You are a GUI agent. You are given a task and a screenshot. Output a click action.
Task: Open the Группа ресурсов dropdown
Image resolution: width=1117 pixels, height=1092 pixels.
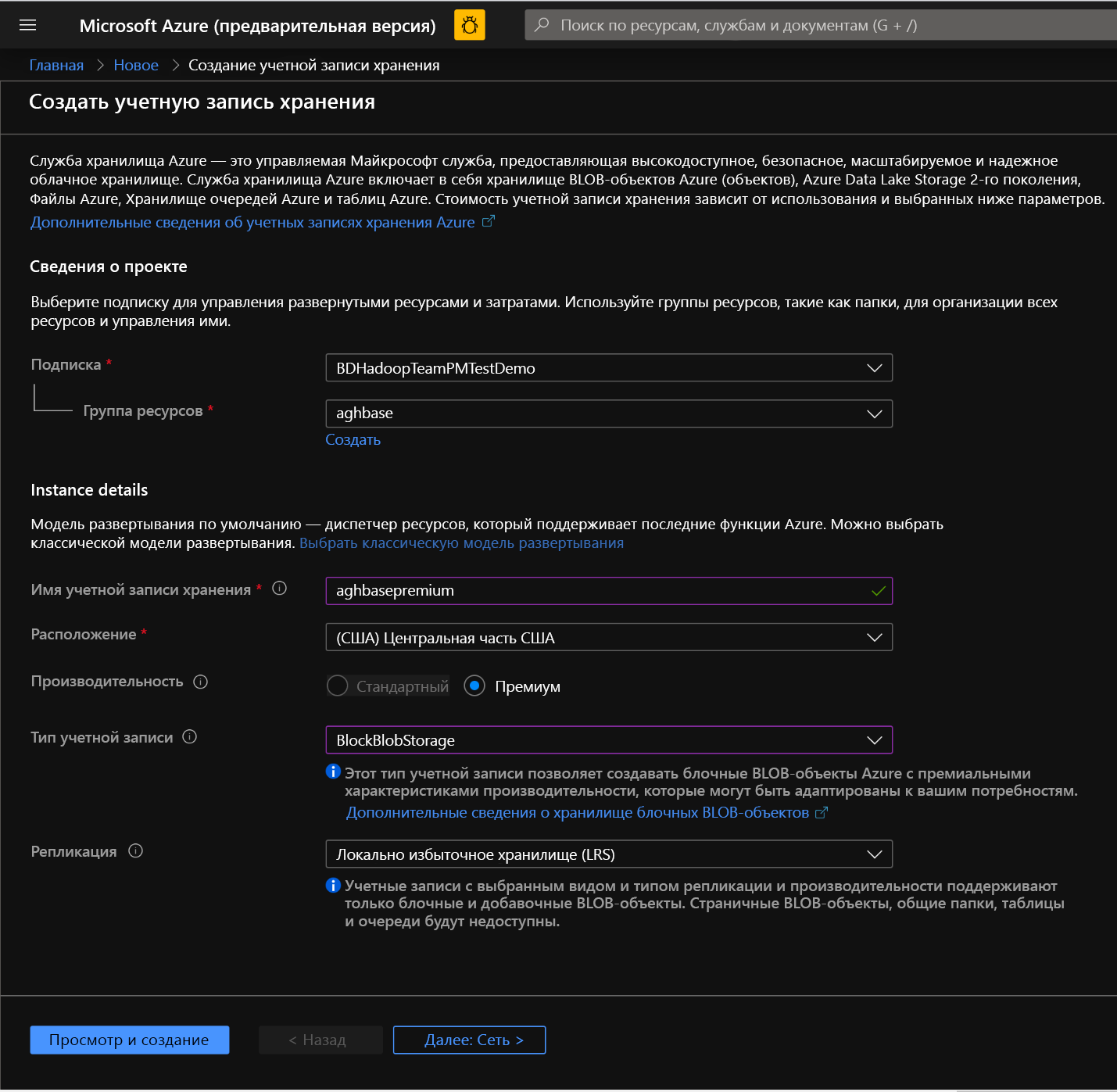tap(609, 414)
